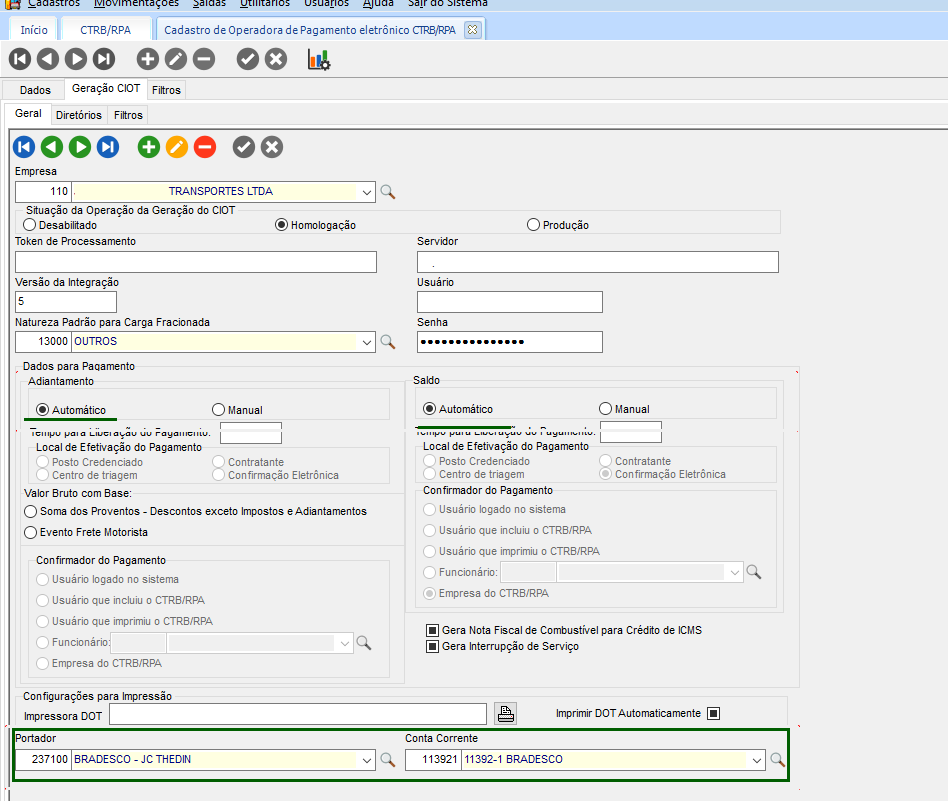Viewport: 948px width, 801px height.
Task: Click the orange edit pencil button
Action: [x=177, y=148]
